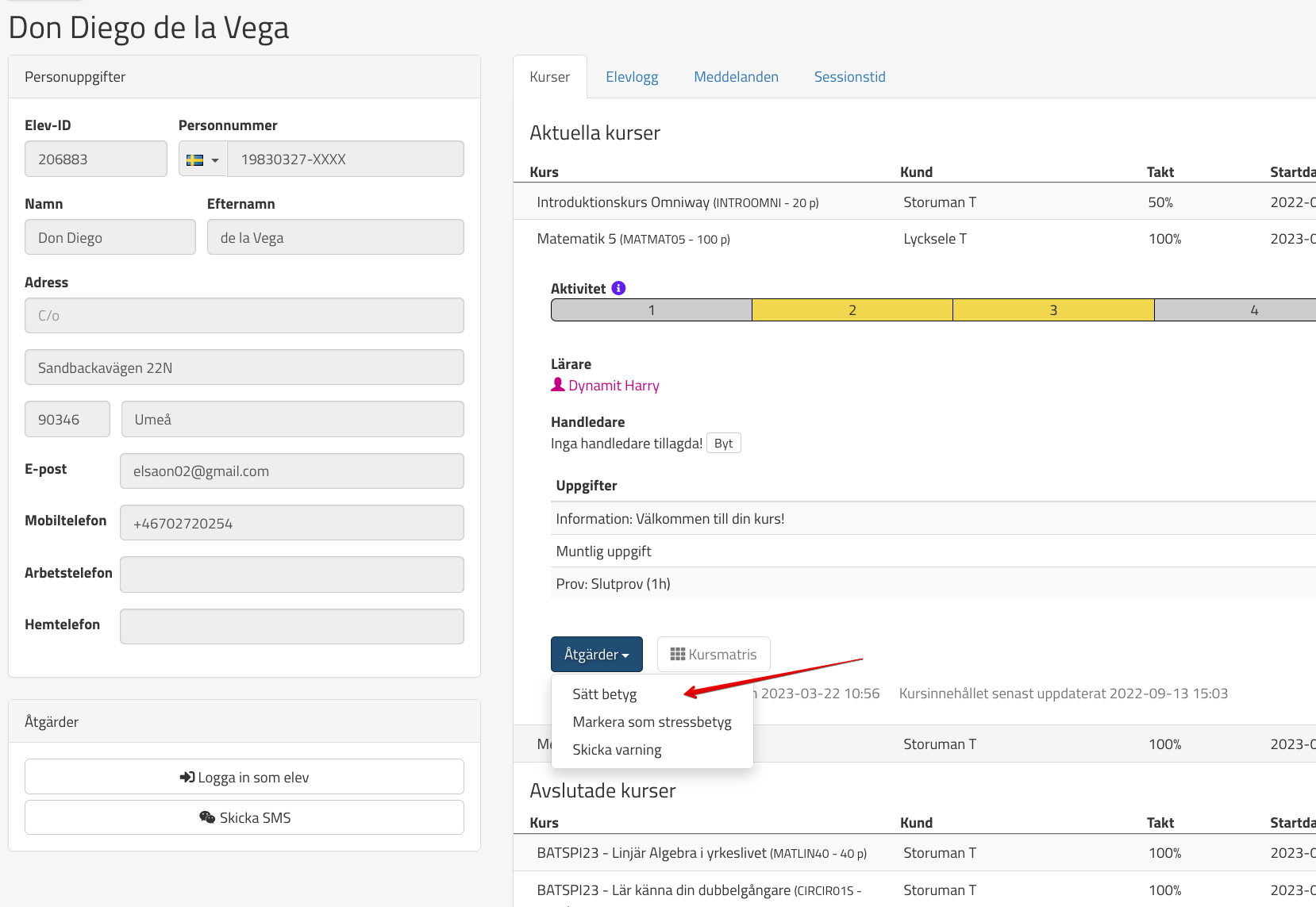Open the Meddelanden tab
Viewport: 1316px width, 907px height.
point(736,77)
